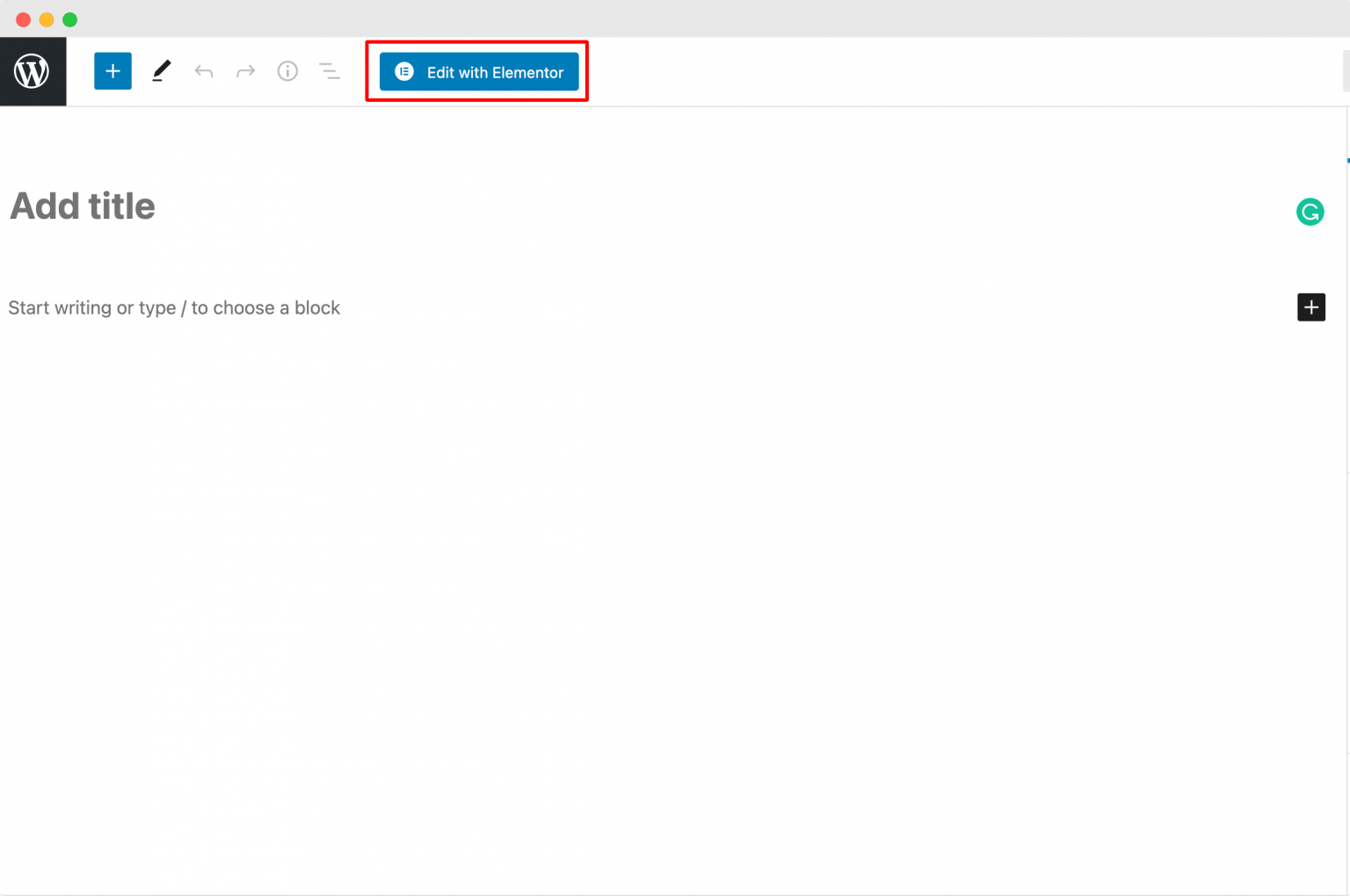Undo using the left arrow icon

click(204, 71)
